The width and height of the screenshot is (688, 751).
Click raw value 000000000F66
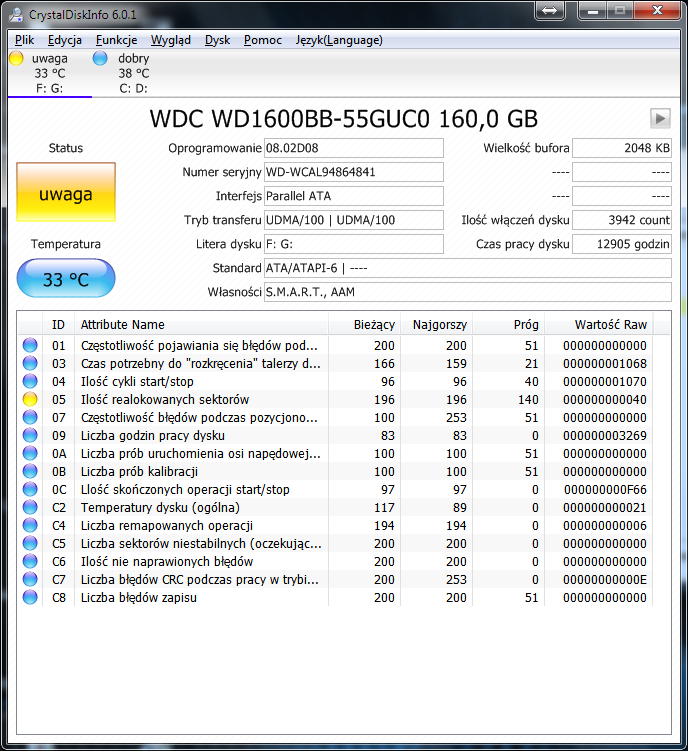tap(605, 489)
